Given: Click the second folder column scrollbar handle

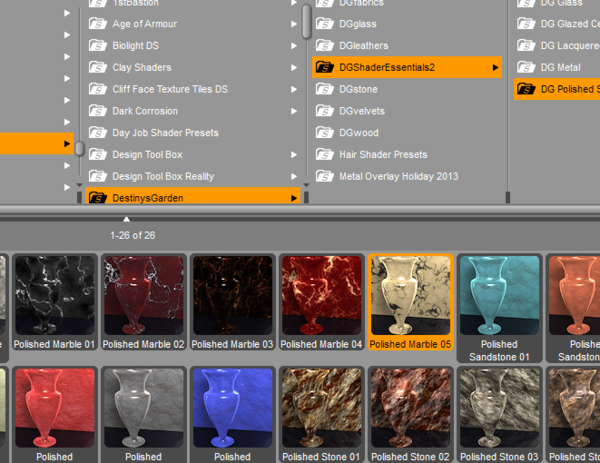Looking at the screenshot, I should [306, 21].
